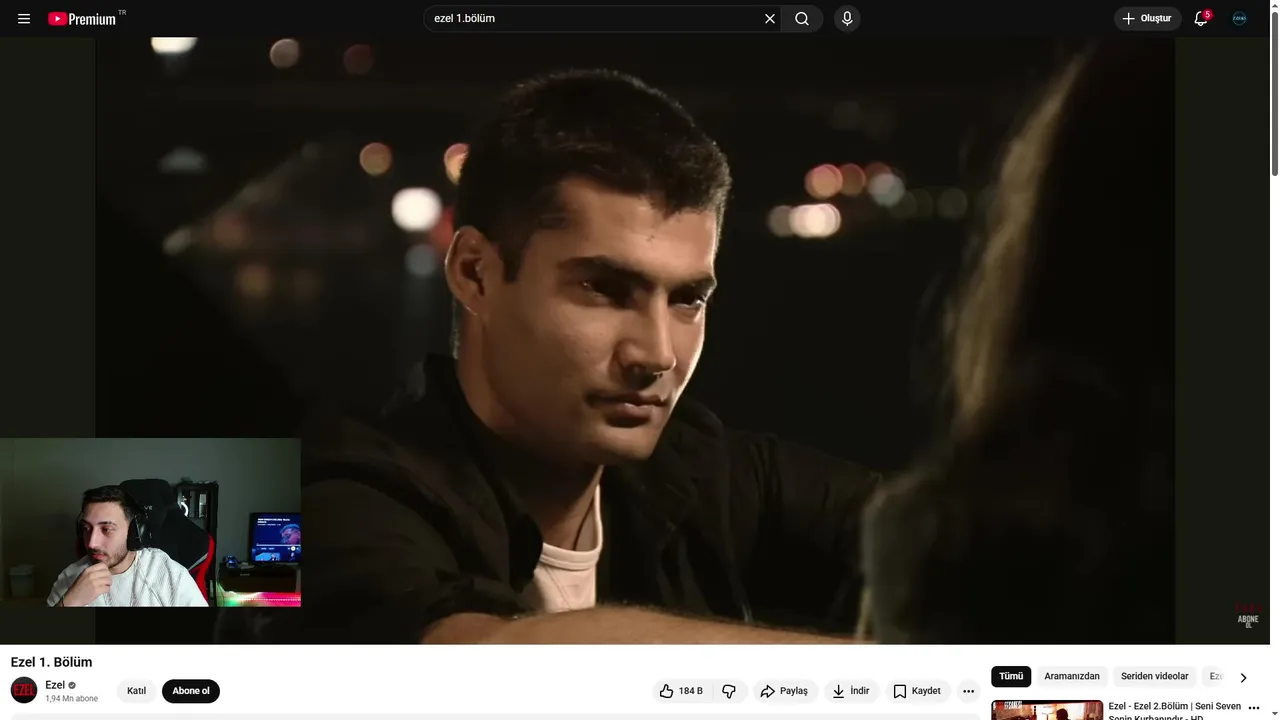Dislike the video
The height and width of the screenshot is (720, 1280).
point(729,691)
